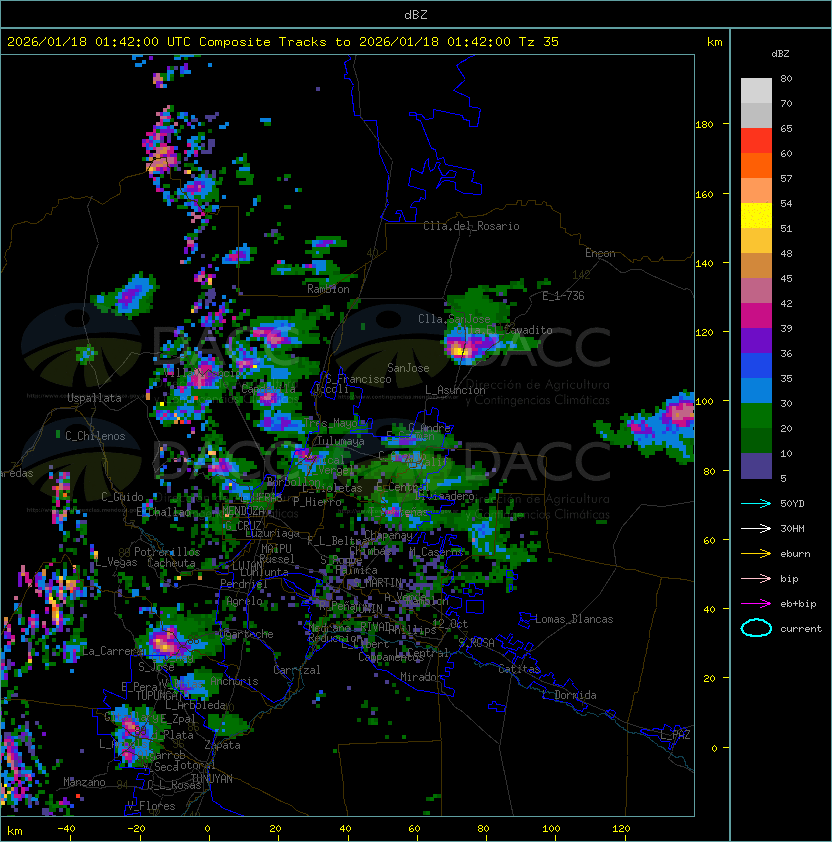
Task: Click the 'Catitas' map label
Action: click(x=519, y=669)
